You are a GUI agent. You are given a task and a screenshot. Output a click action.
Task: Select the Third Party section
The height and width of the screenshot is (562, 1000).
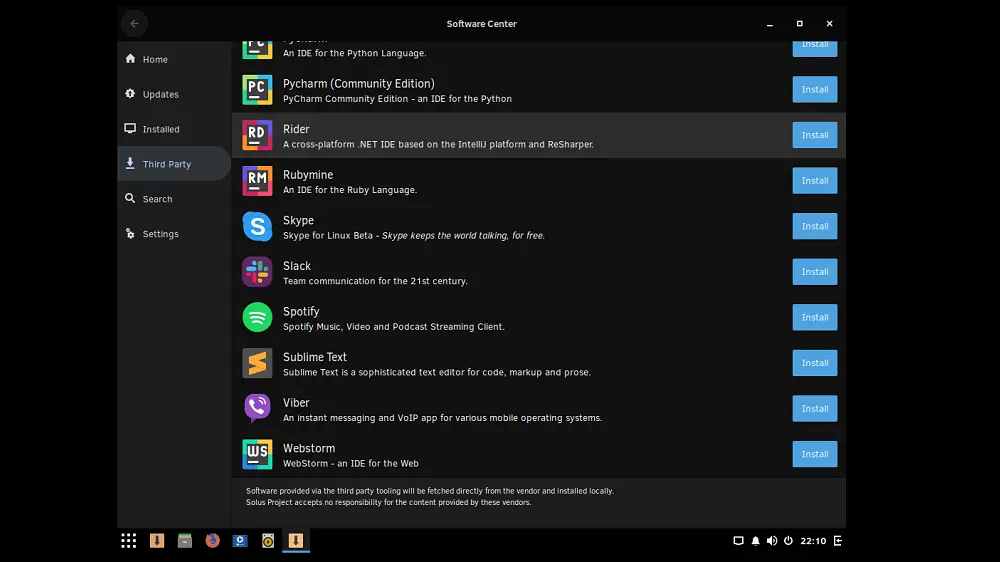click(x=173, y=164)
